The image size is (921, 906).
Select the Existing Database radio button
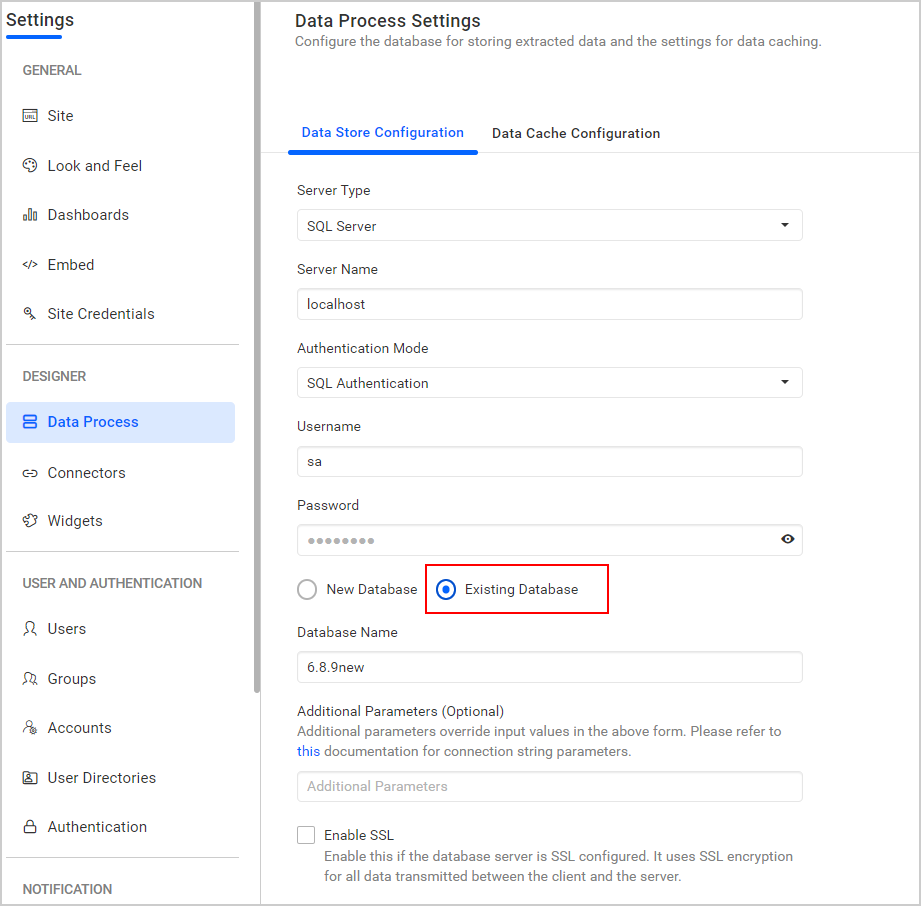(446, 590)
